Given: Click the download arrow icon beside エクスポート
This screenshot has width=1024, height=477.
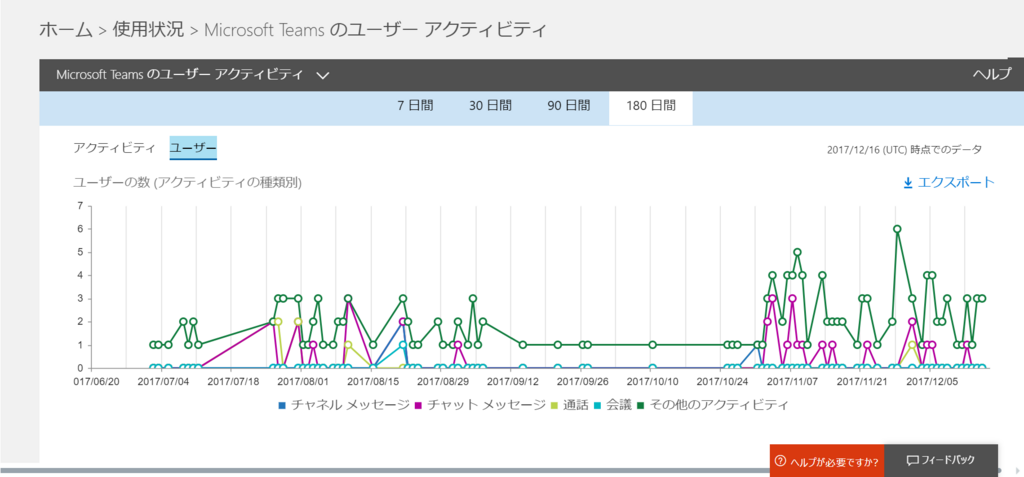Looking at the screenshot, I should 908,184.
